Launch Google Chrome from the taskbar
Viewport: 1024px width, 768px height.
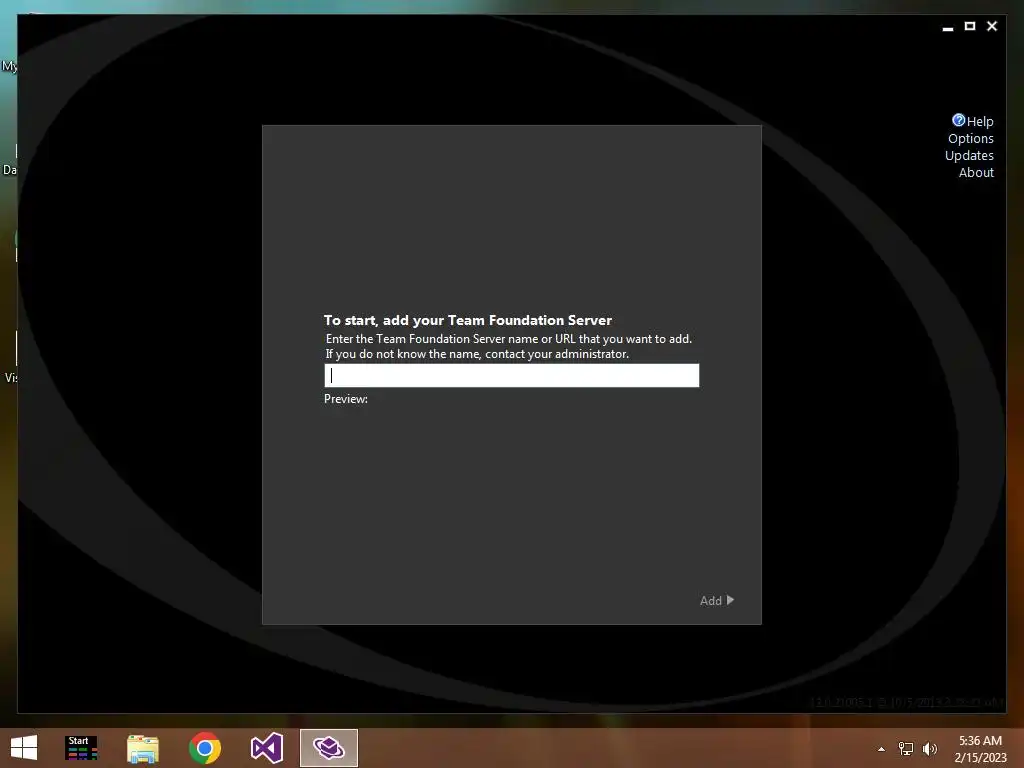pyautogui.click(x=204, y=748)
